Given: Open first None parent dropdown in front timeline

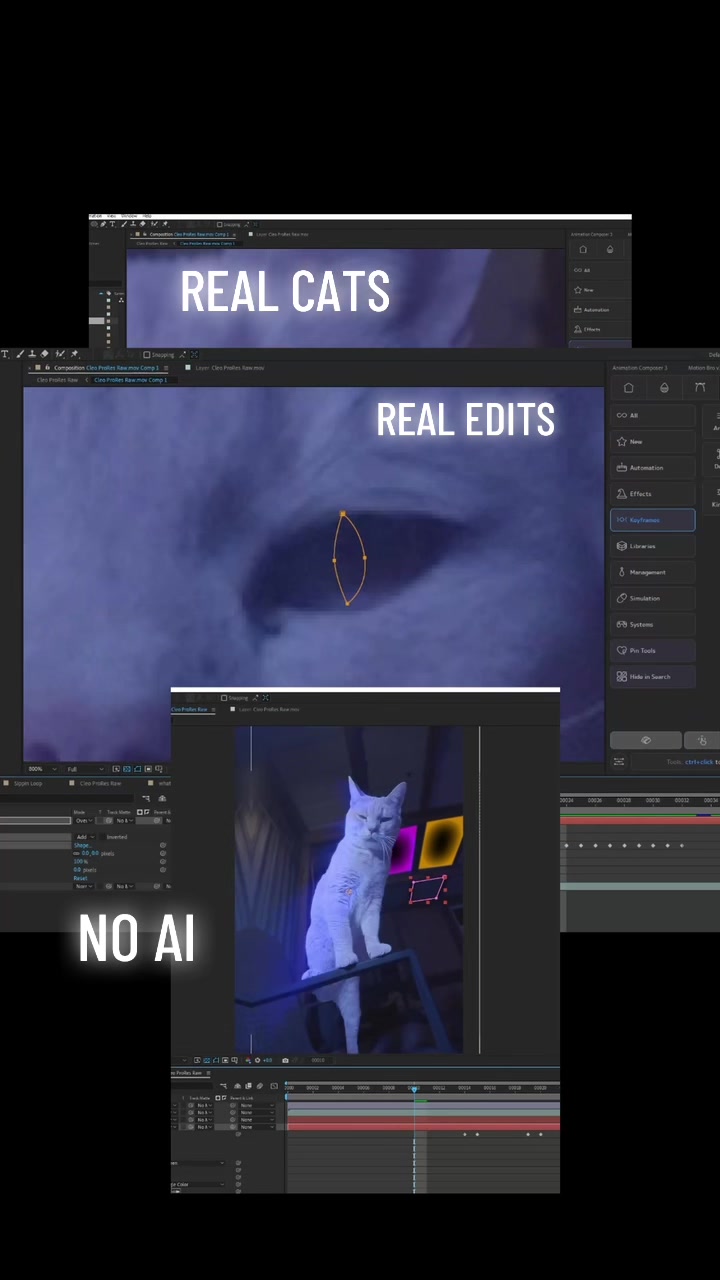Looking at the screenshot, I should (257, 1105).
